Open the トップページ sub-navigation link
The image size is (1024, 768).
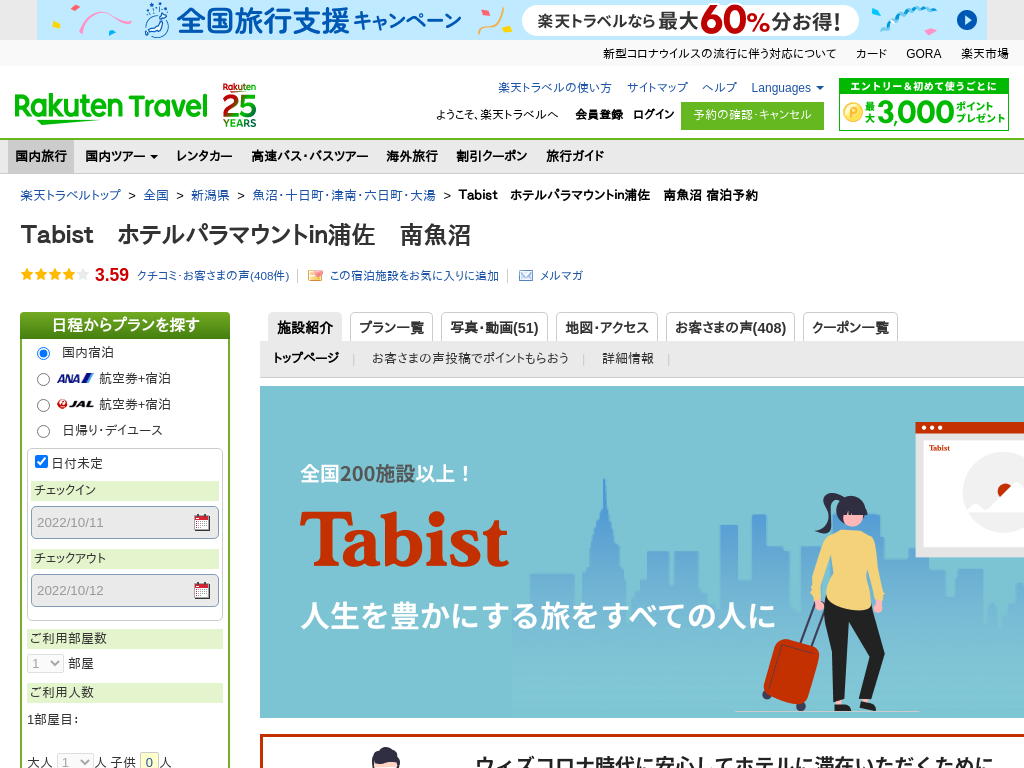(306, 358)
